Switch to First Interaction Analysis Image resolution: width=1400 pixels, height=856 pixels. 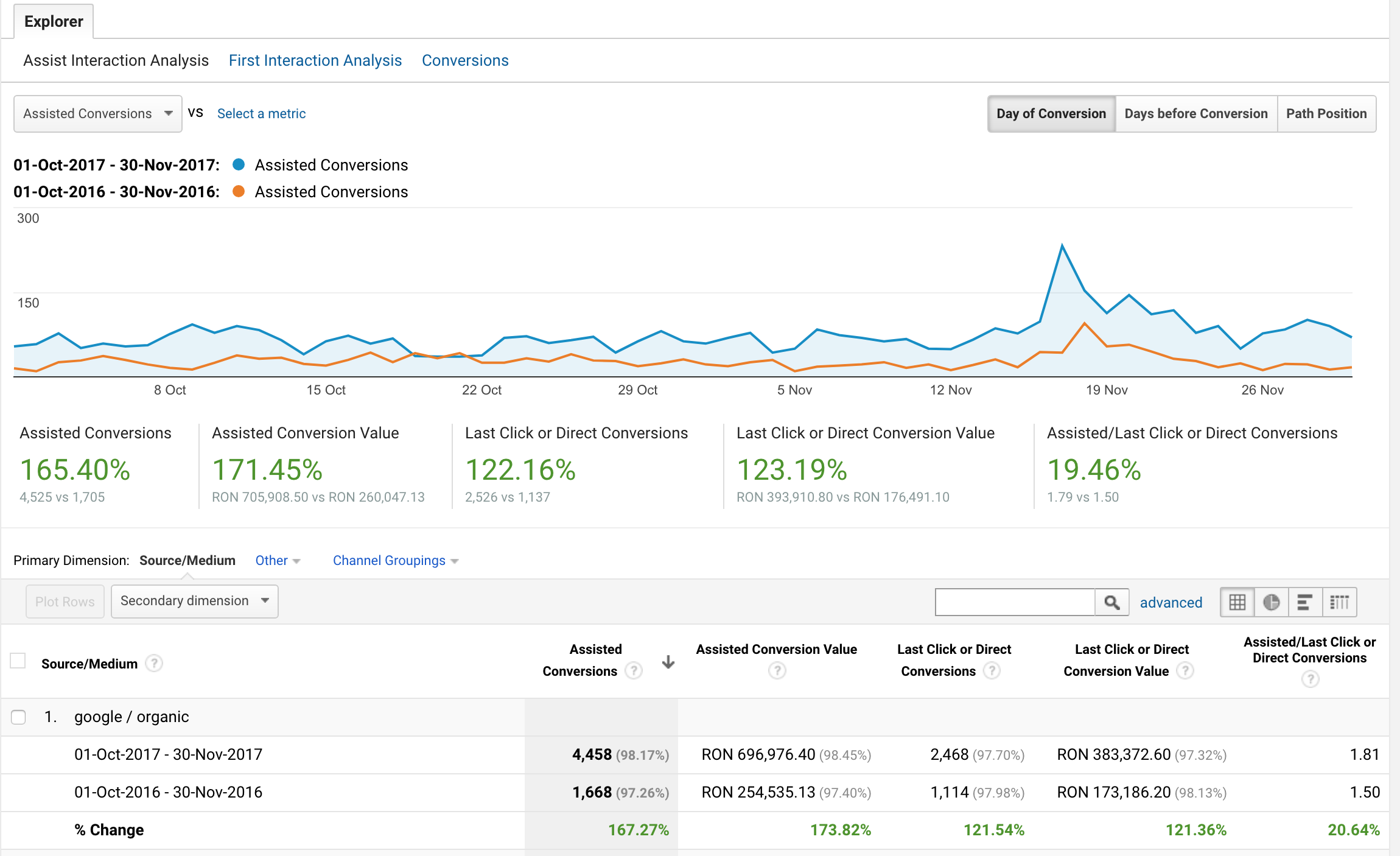point(315,60)
